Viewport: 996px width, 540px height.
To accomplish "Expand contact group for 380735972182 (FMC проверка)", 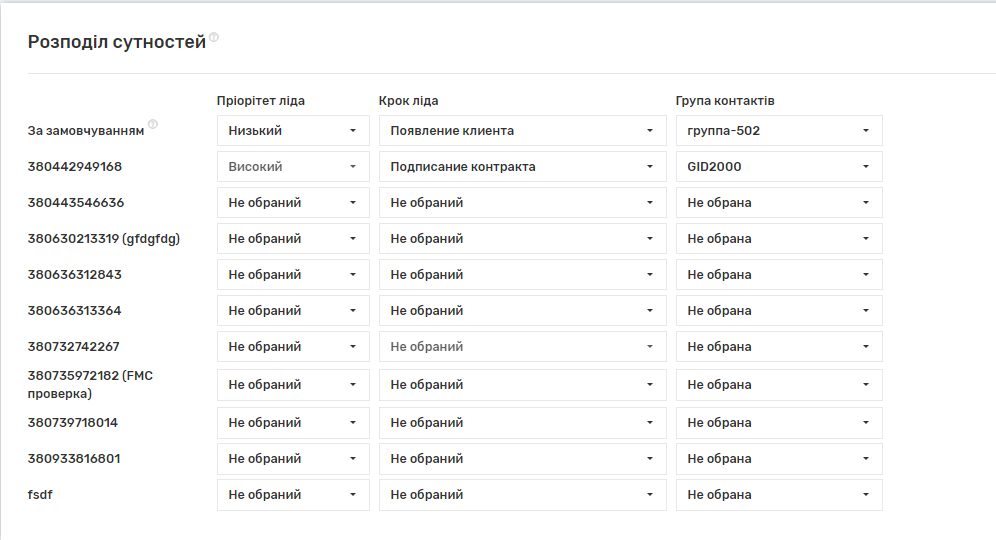I will point(778,385).
